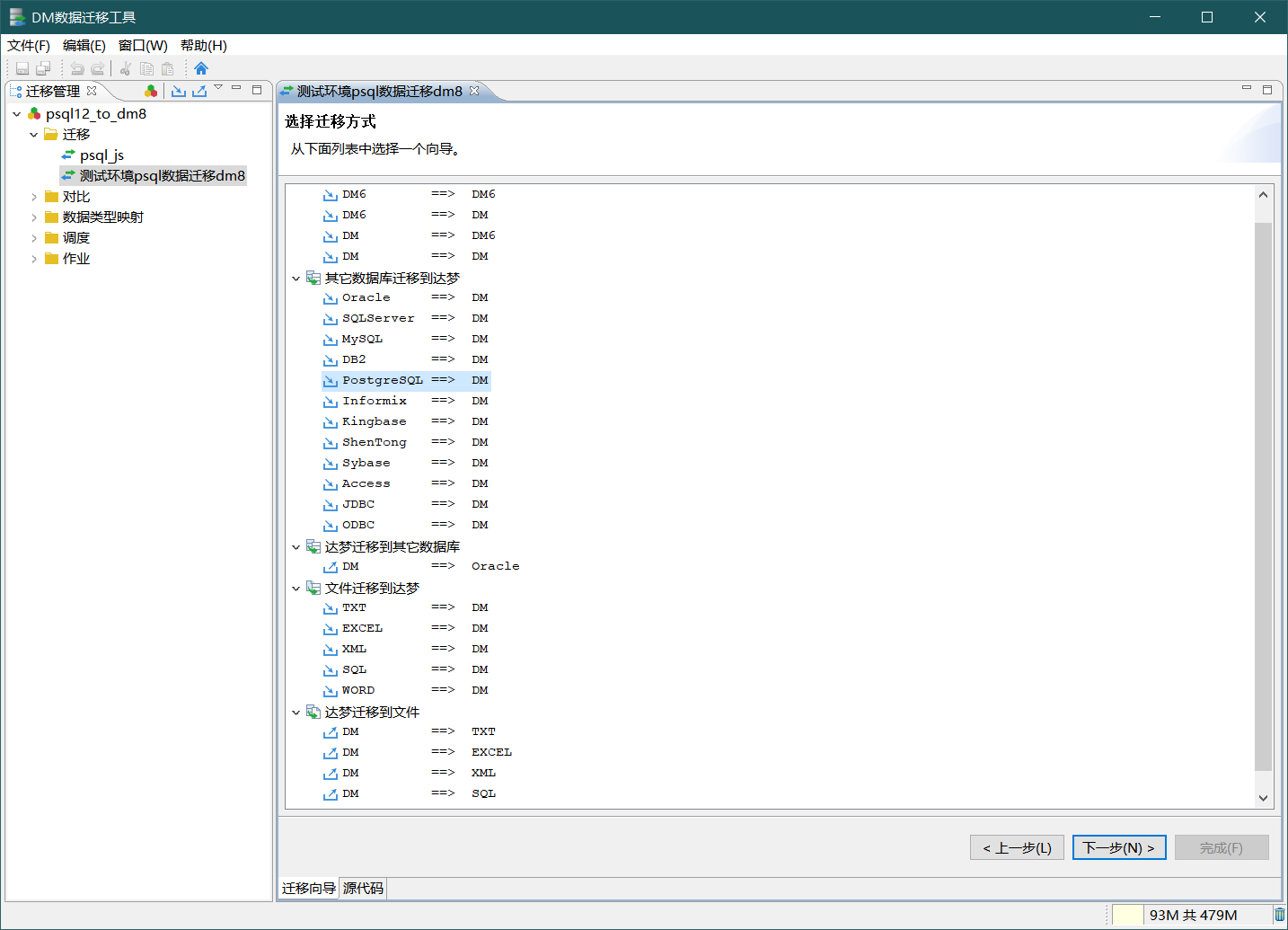Screen dimensions: 1288x930
Task: Click the garbage collector trash icon
Action: pyautogui.click(x=1279, y=915)
